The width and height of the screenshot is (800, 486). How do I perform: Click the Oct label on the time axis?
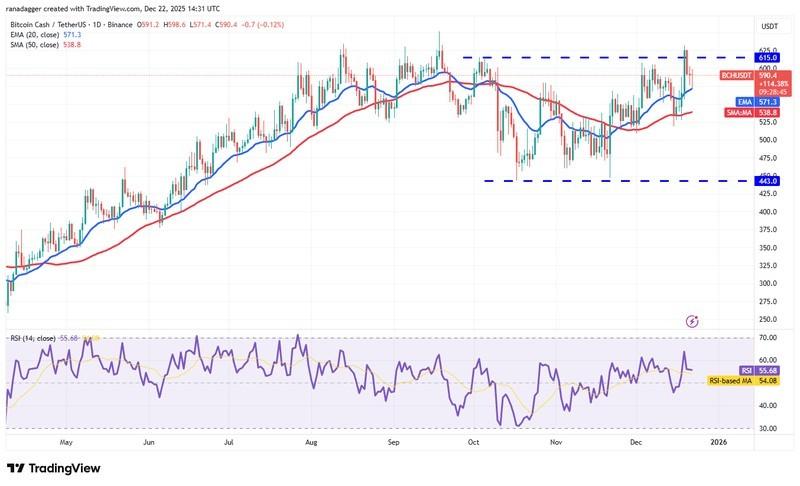473,440
